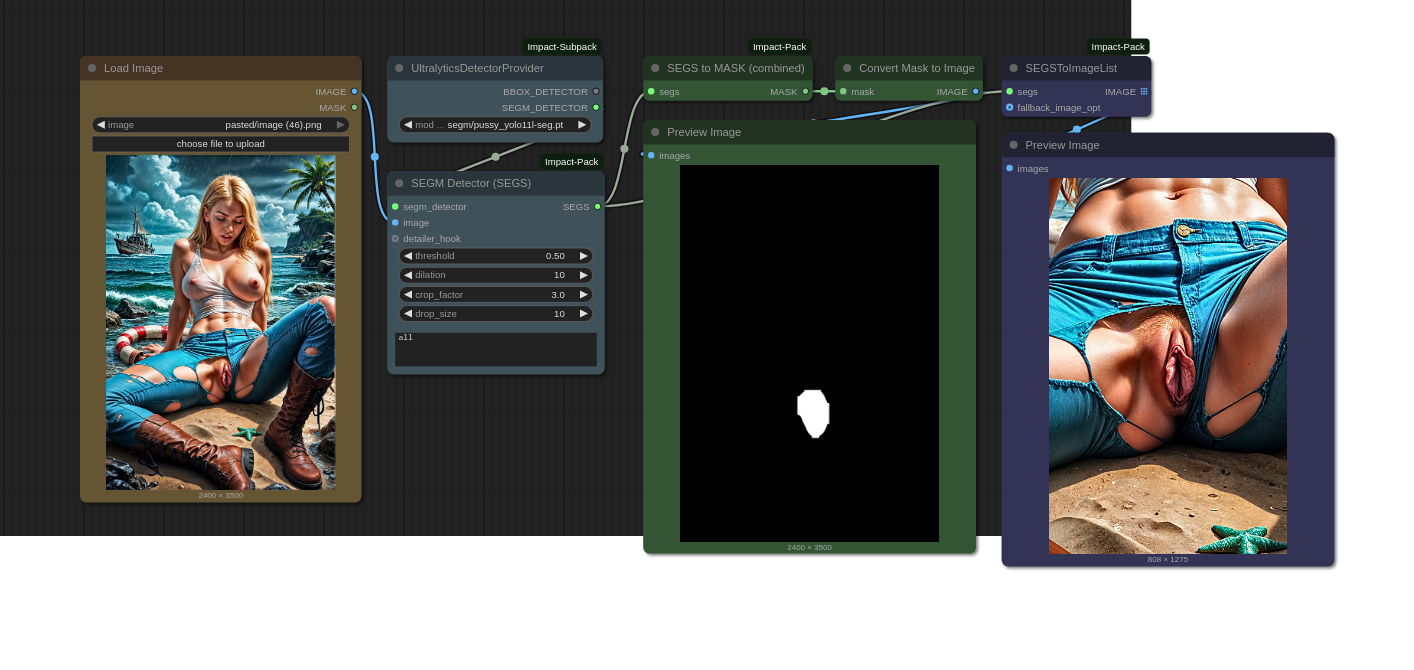The image size is (1414, 670).
Task: Click the segm_detector input port
Action: [x=395, y=206]
